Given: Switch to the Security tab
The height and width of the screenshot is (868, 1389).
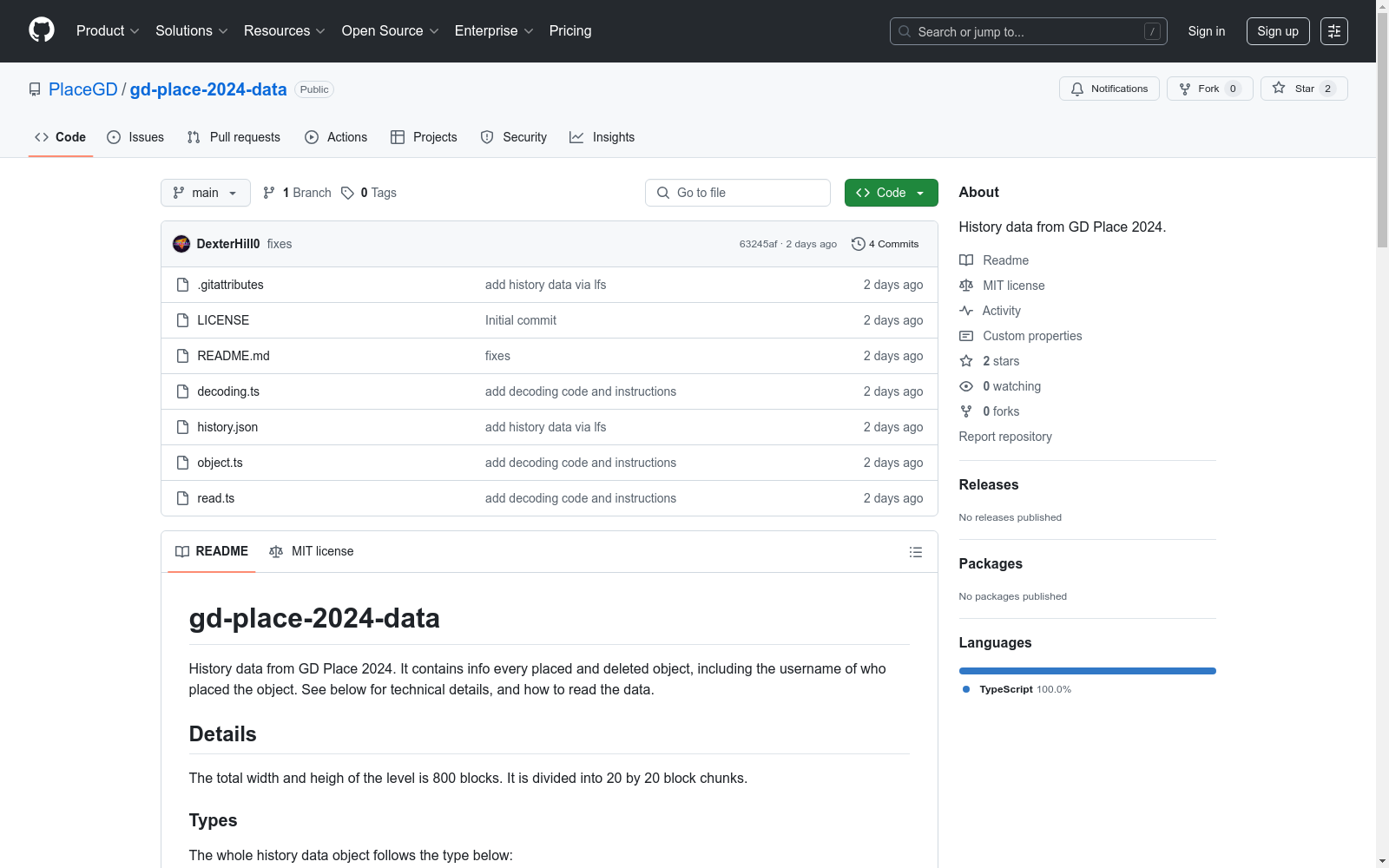Looking at the screenshot, I should click(x=514, y=137).
